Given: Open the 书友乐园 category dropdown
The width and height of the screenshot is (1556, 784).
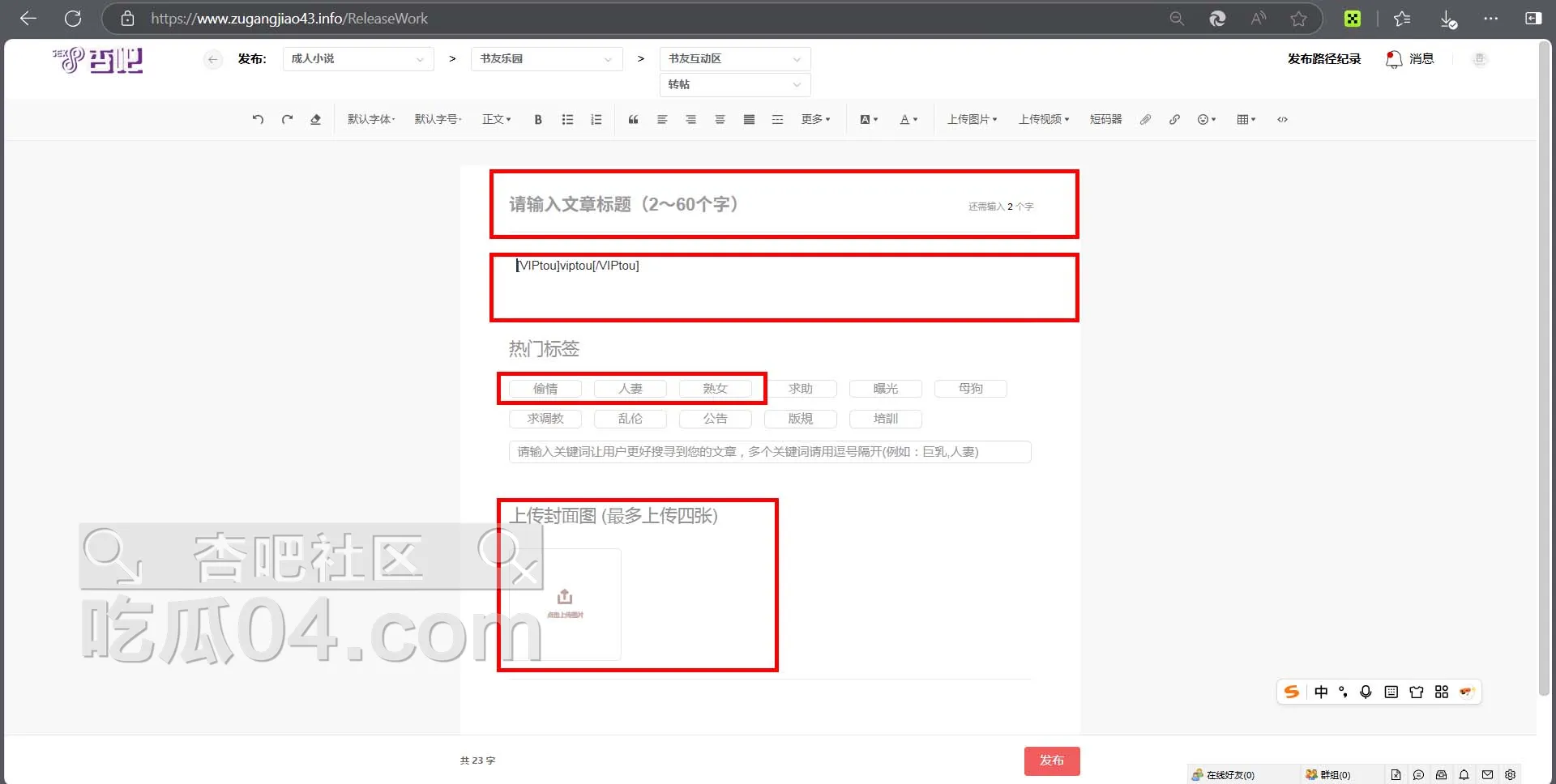Looking at the screenshot, I should click(546, 59).
